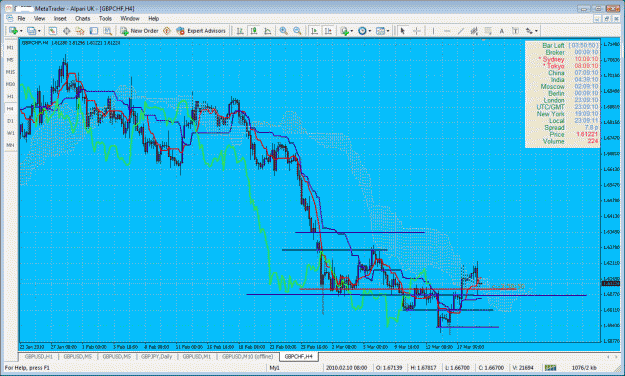Click status bar date 2010.02.10 08:00
This screenshot has width=625, height=376.
[346, 368]
